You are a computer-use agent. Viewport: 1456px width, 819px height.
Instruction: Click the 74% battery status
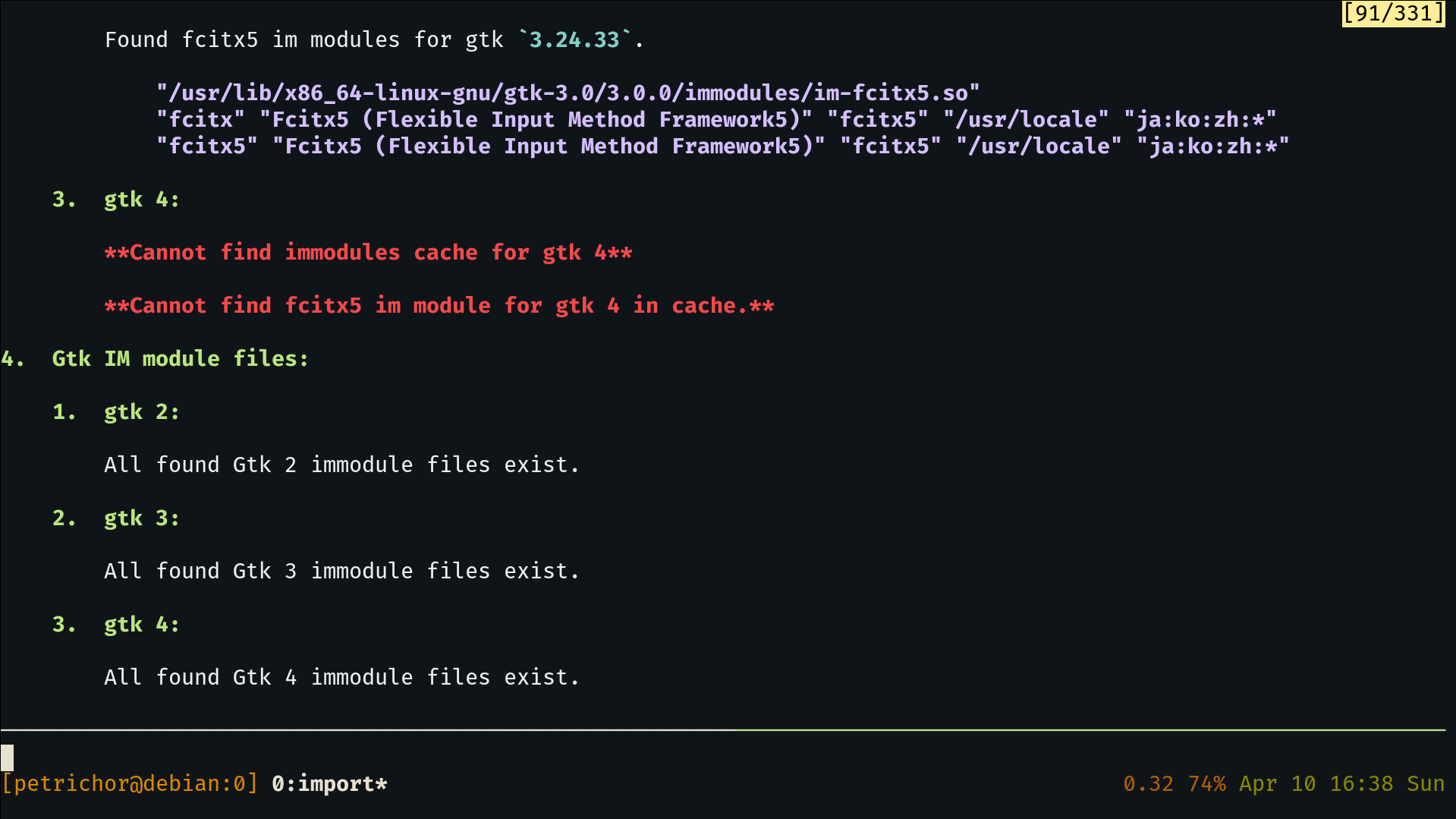tap(1206, 783)
